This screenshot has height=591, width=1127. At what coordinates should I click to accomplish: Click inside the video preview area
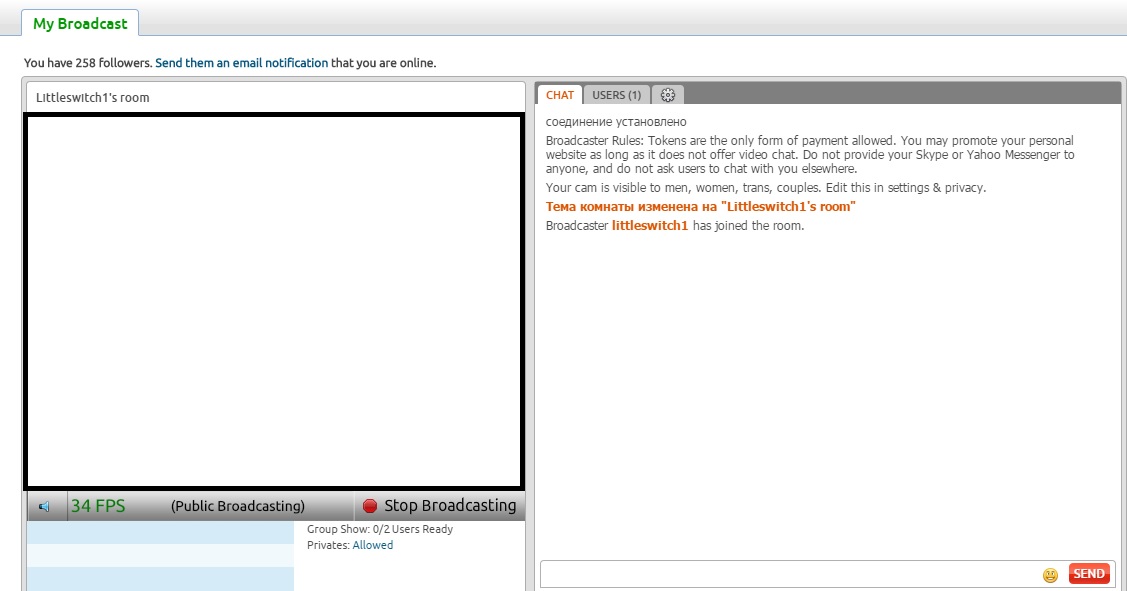[x=274, y=300]
